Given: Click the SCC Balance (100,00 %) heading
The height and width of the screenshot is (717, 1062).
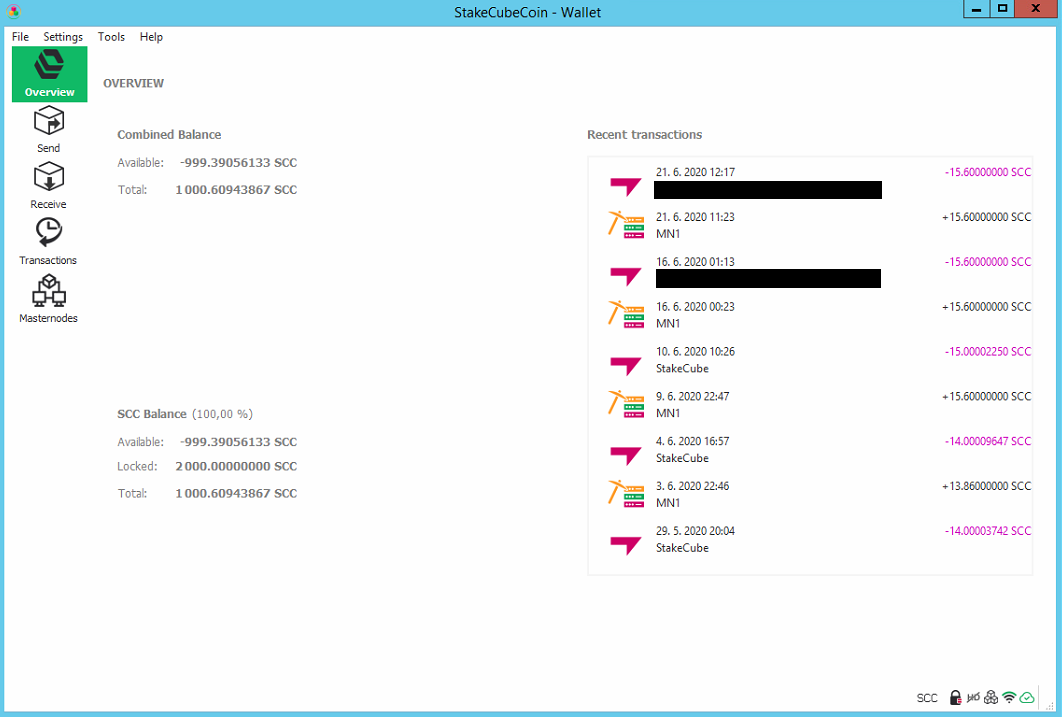Looking at the screenshot, I should pos(185,414).
